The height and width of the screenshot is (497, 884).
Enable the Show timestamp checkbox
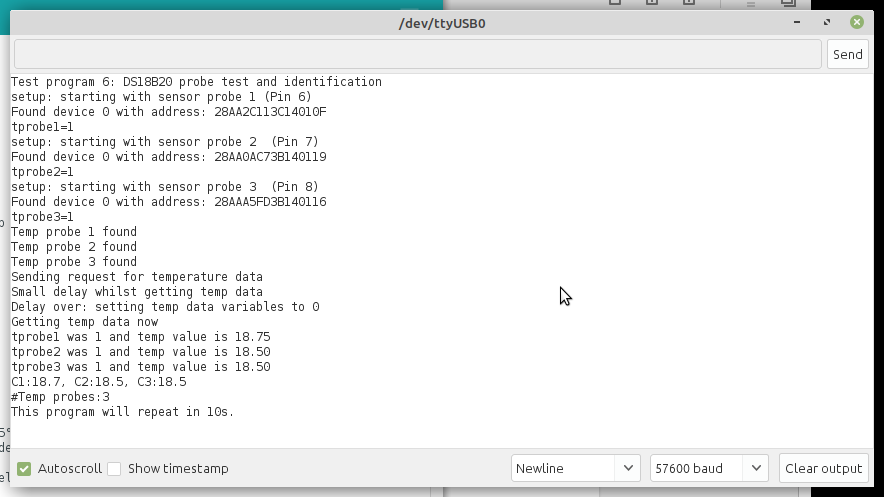point(114,468)
